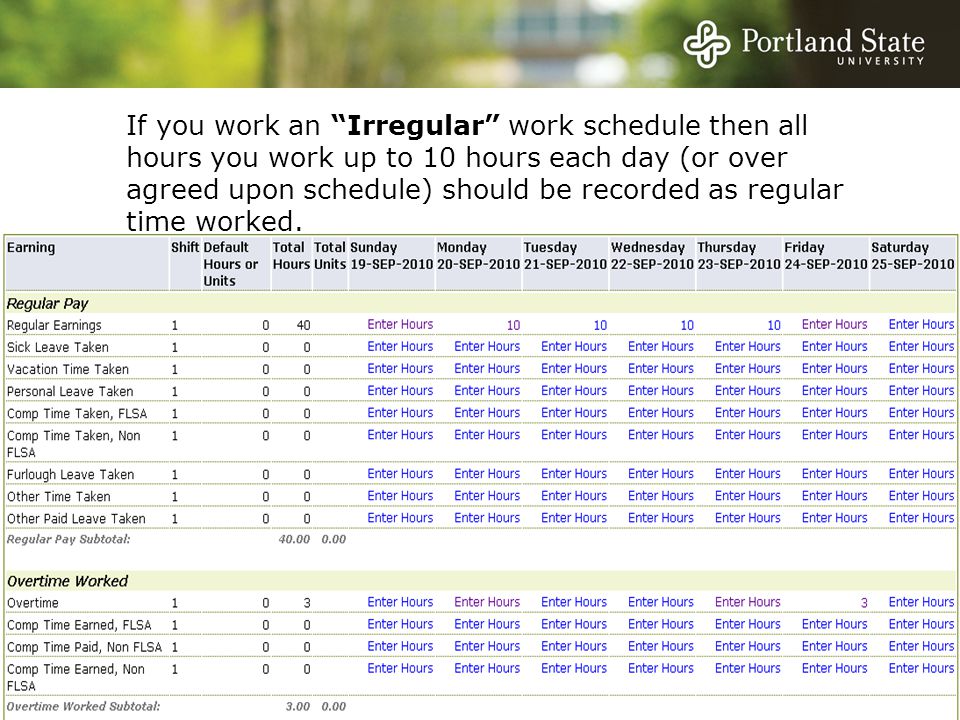Click the Earning column header

click(31, 247)
